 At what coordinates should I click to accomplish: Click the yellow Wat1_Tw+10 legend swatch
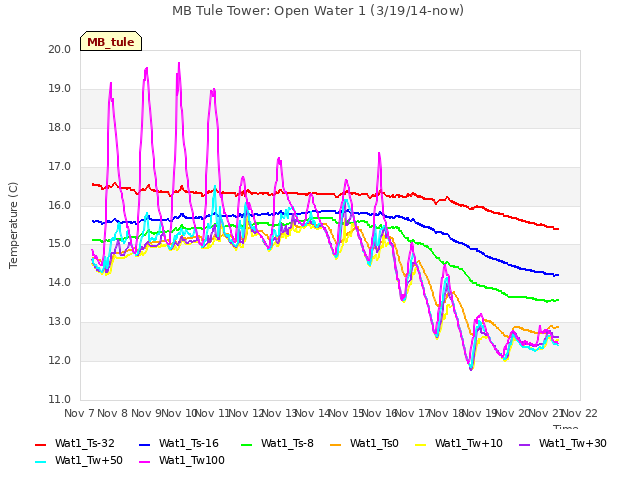420,444
